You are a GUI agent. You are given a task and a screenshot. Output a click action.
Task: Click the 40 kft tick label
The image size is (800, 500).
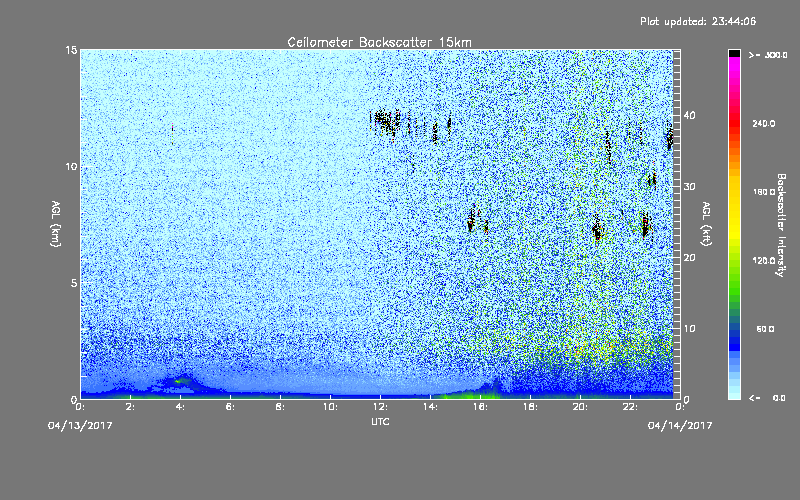pyautogui.click(x=689, y=115)
